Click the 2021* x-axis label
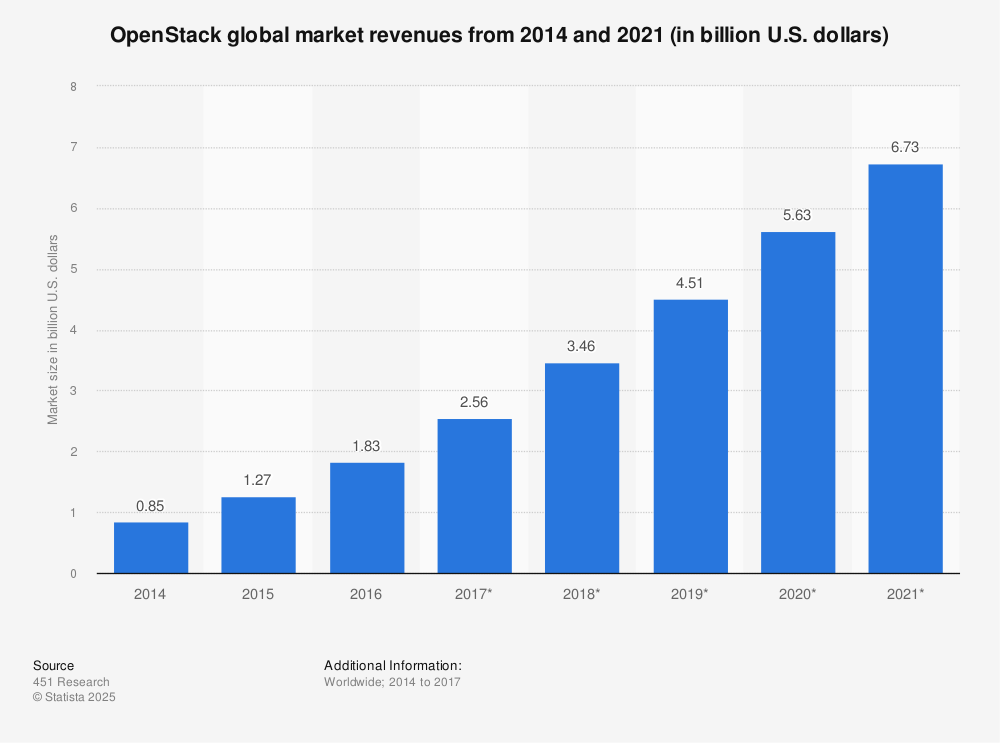 [x=906, y=593]
